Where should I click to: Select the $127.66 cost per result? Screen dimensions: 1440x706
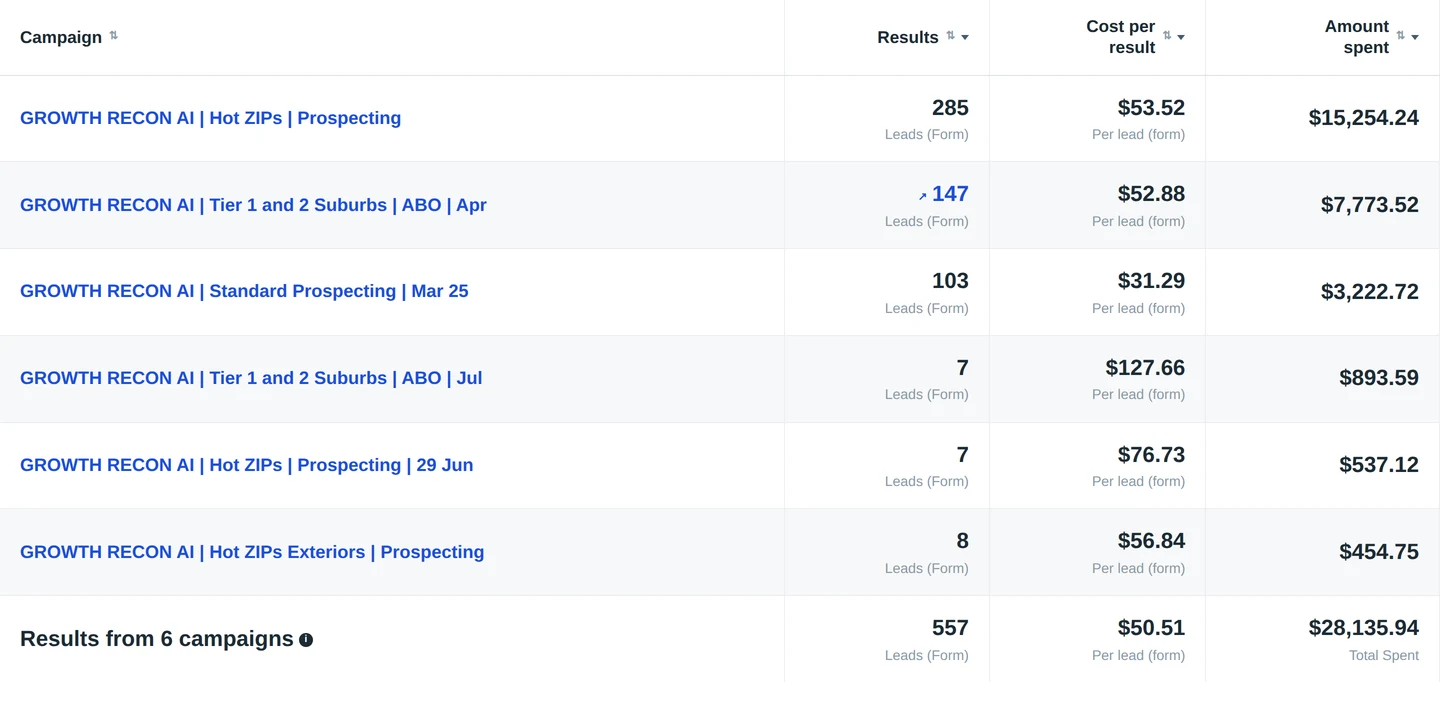(x=1145, y=368)
